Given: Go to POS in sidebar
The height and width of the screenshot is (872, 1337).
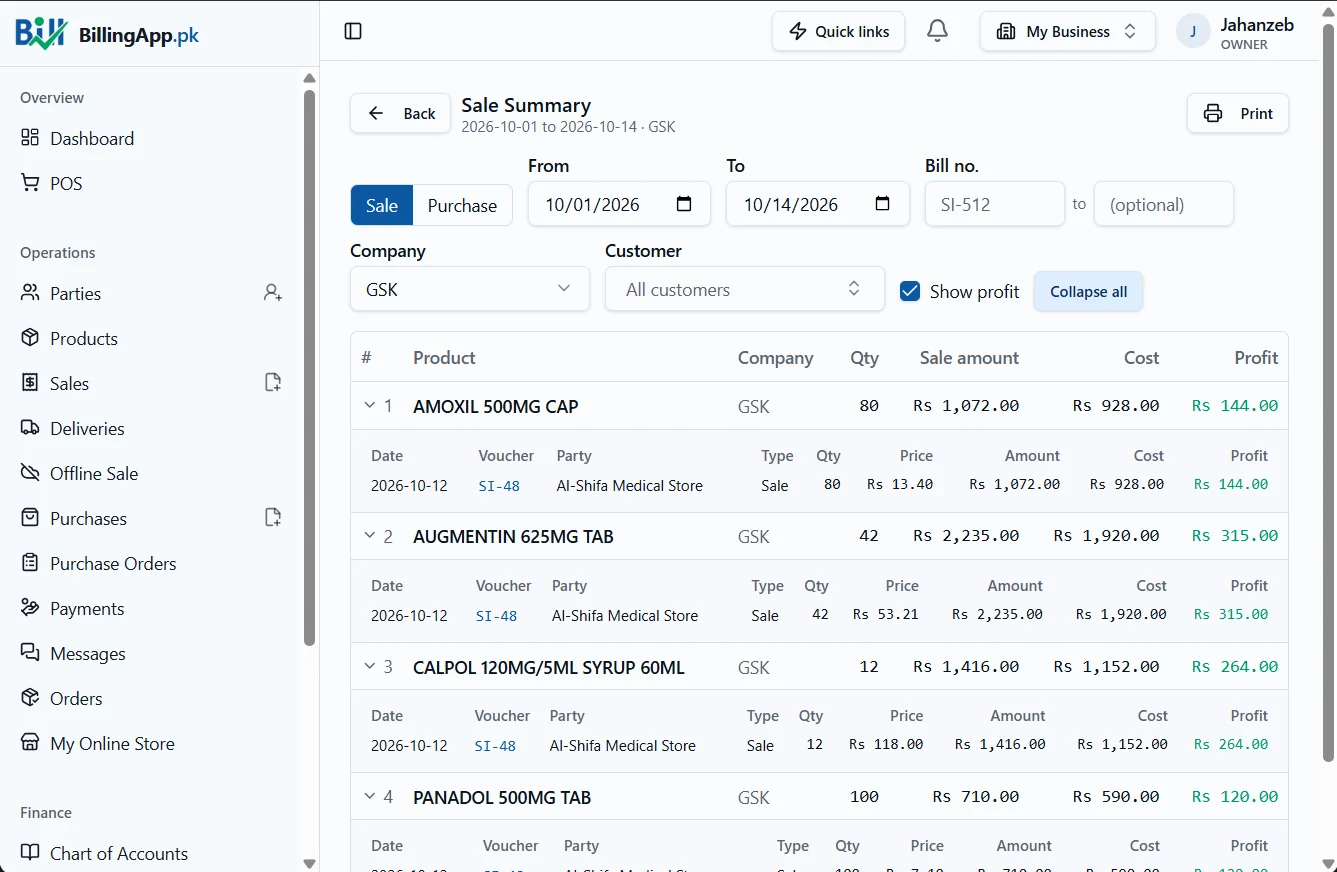Looking at the screenshot, I should 66,183.
